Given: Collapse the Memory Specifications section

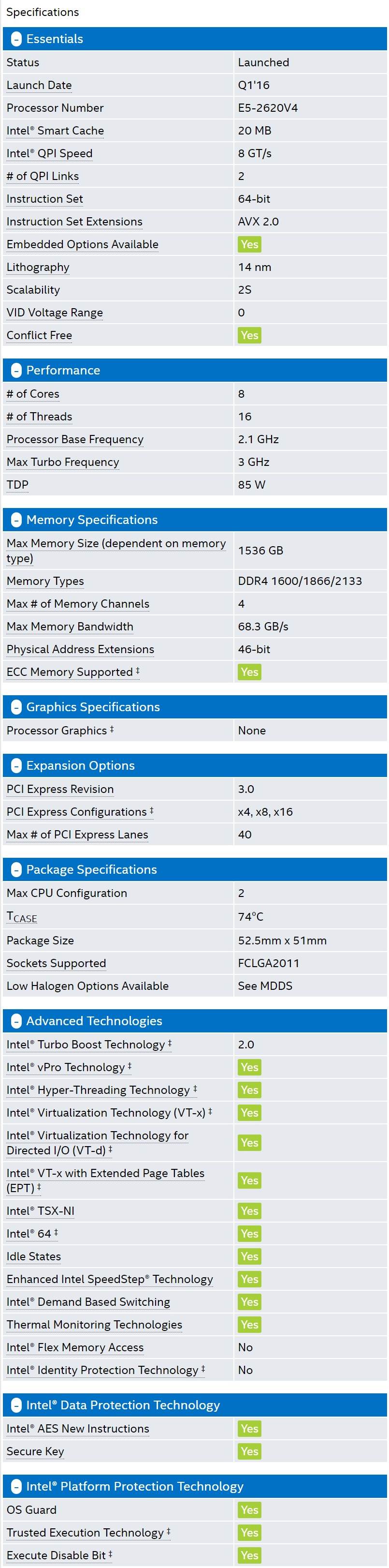Looking at the screenshot, I should 16,521.
